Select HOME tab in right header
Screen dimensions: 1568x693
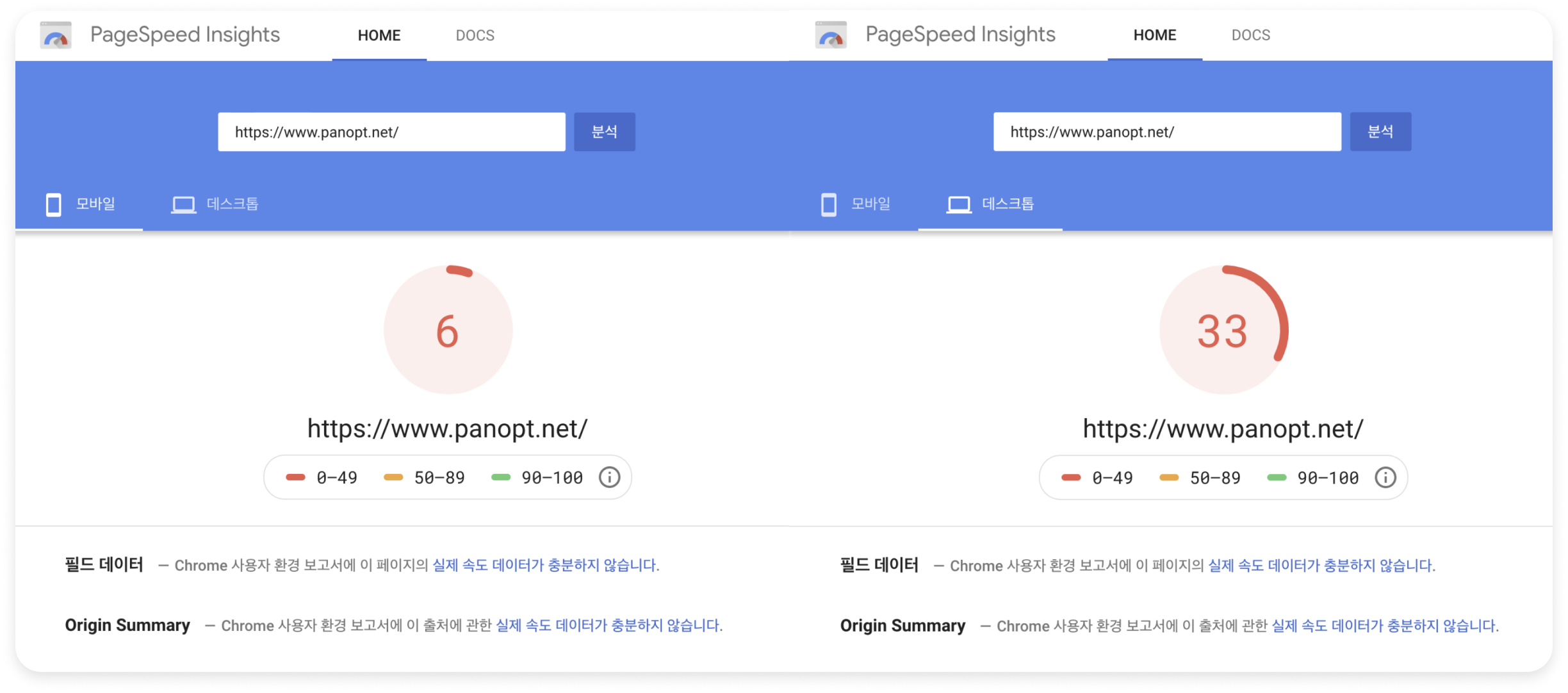(x=1154, y=35)
